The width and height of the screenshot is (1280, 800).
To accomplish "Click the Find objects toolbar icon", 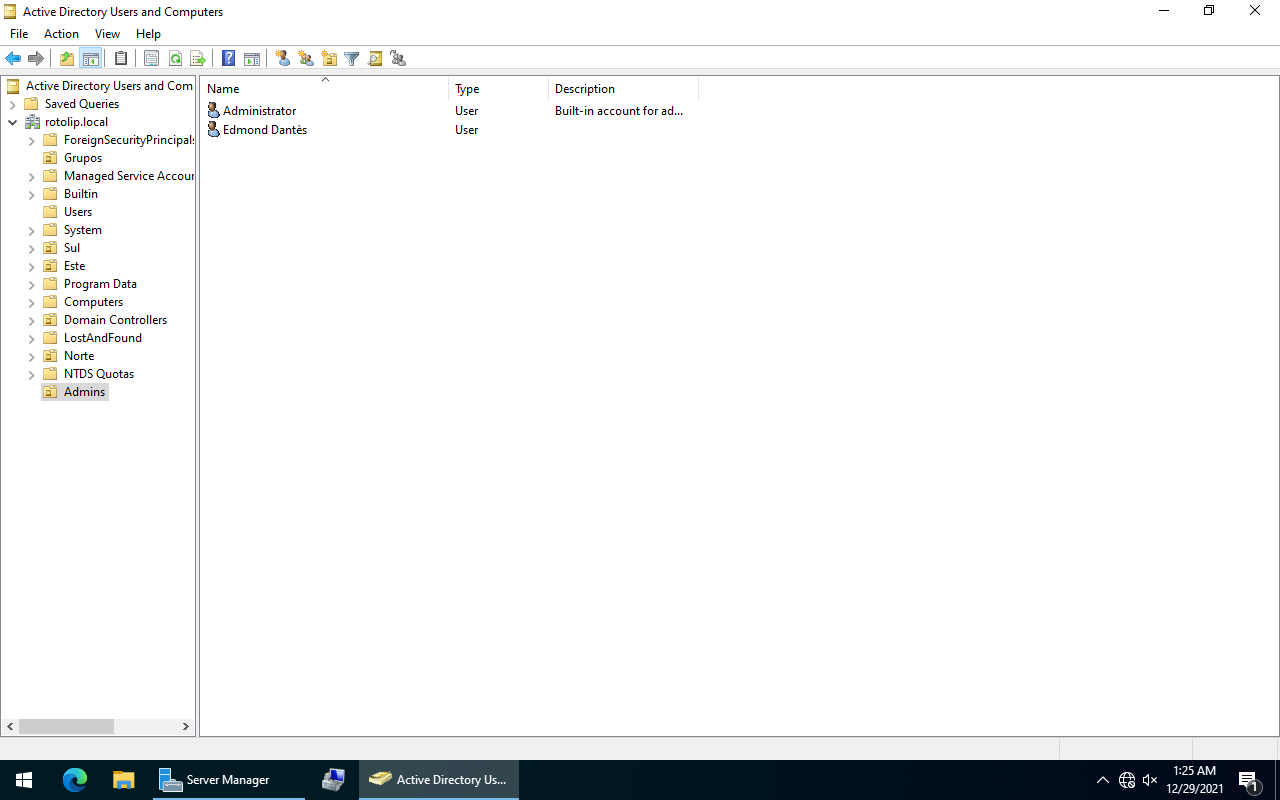I will click(375, 59).
